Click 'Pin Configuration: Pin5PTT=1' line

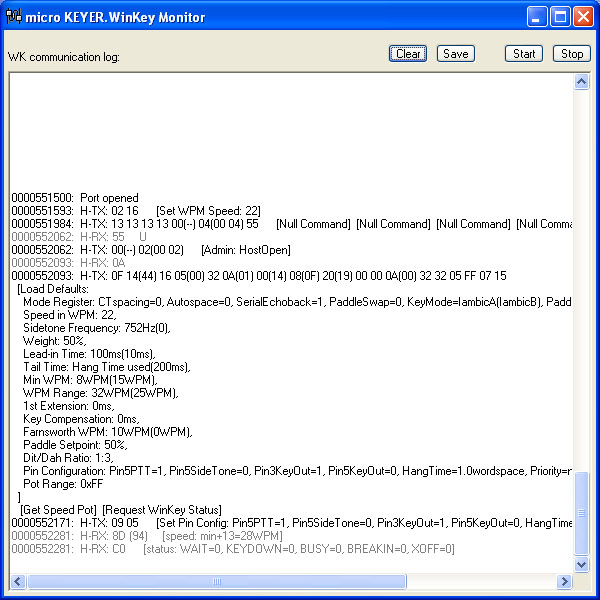[x=297, y=471]
